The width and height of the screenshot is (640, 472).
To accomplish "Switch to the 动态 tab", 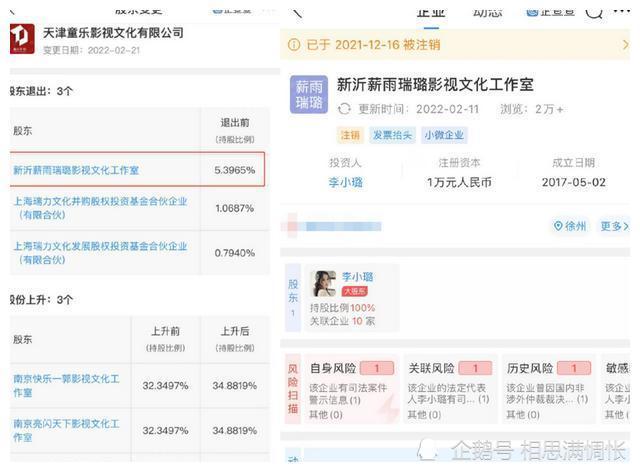I will coord(487,11).
